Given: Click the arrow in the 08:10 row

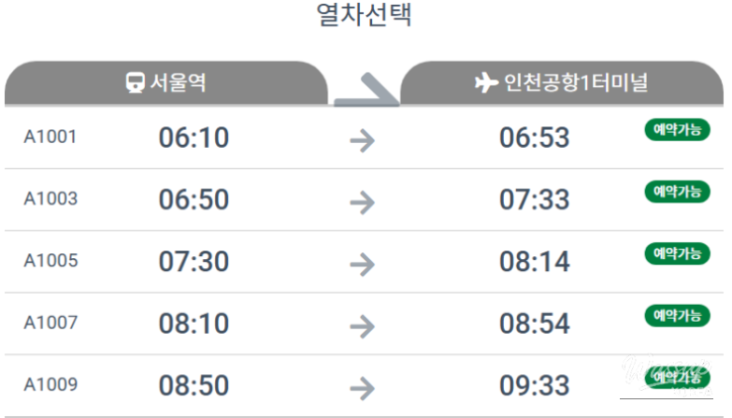Looking at the screenshot, I should (x=363, y=324).
